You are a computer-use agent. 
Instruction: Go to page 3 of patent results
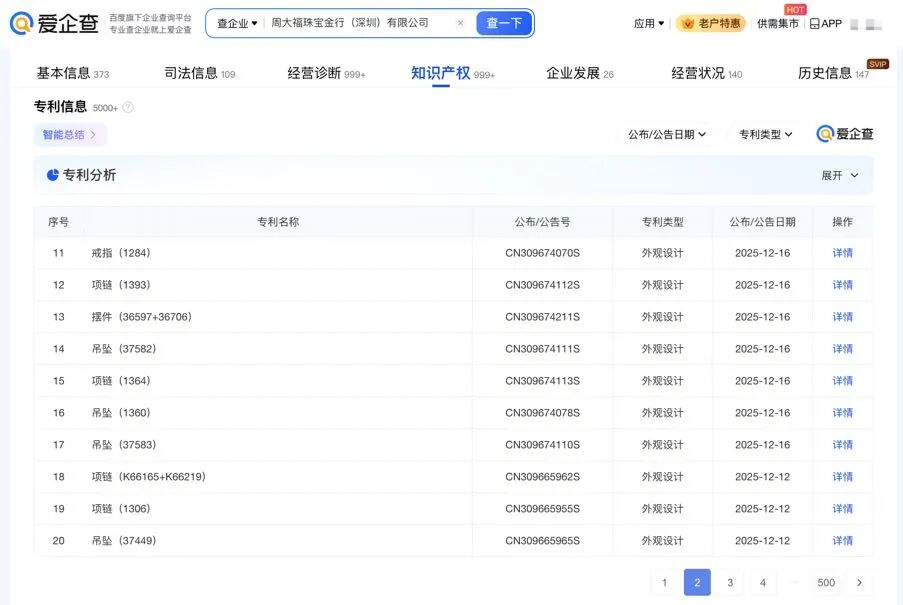(x=729, y=582)
